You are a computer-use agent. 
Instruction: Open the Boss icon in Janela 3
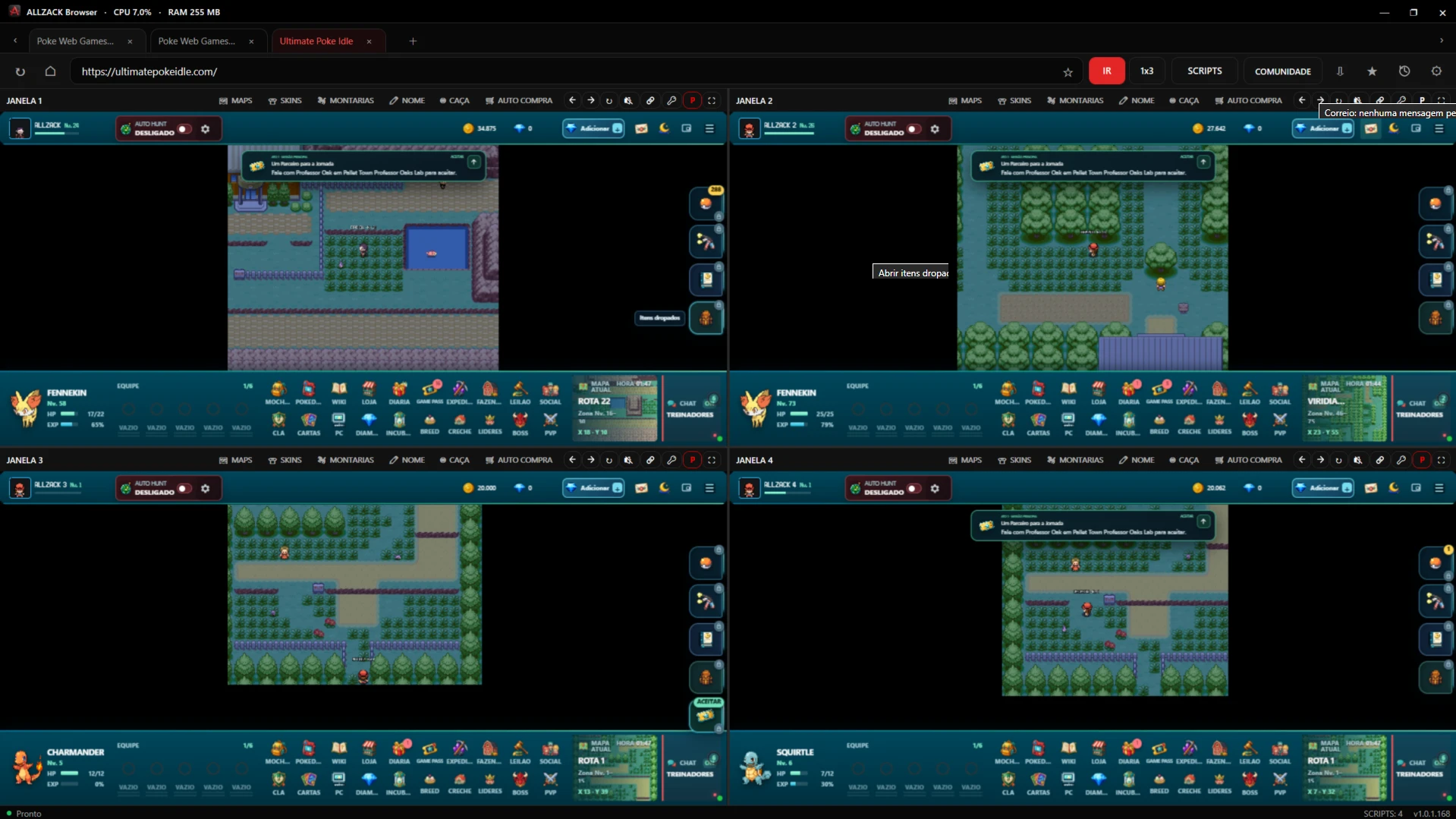520,783
